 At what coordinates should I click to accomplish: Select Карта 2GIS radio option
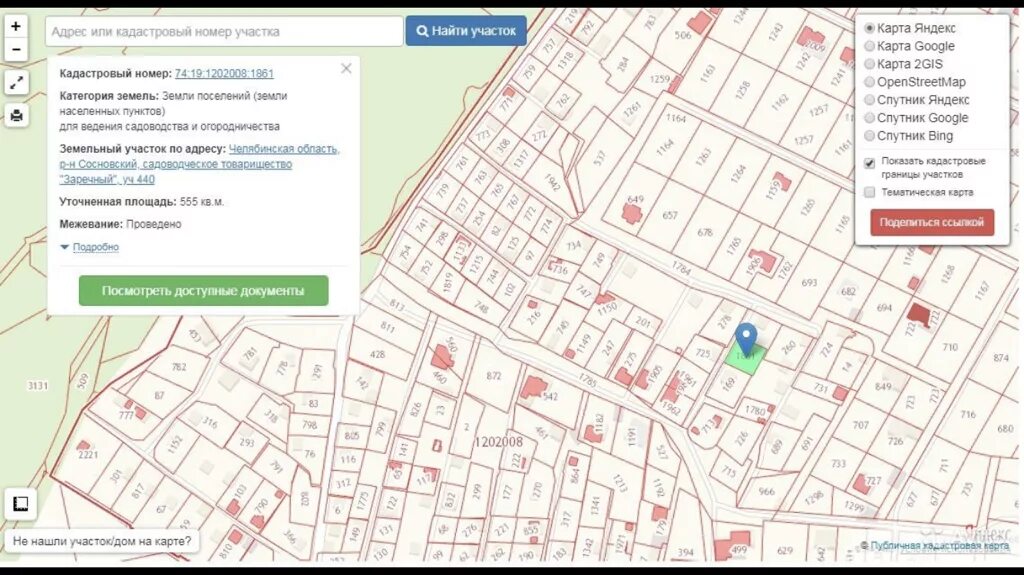tap(869, 64)
